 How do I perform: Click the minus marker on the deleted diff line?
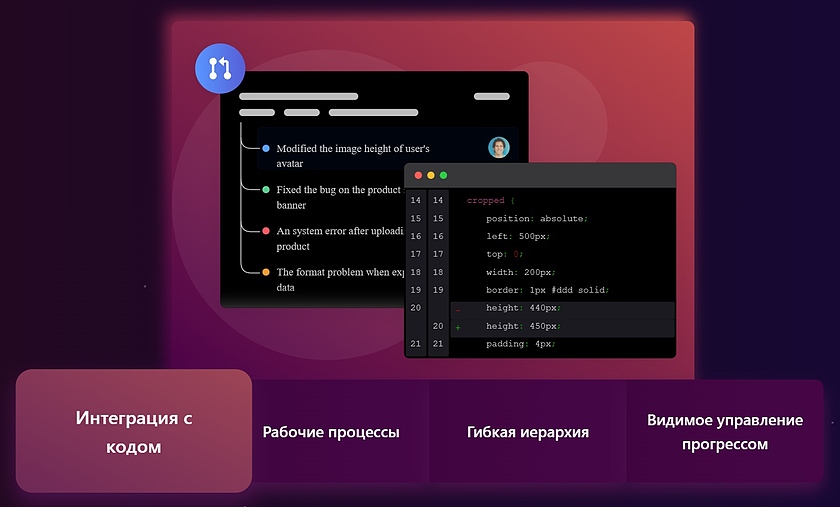(x=458, y=309)
